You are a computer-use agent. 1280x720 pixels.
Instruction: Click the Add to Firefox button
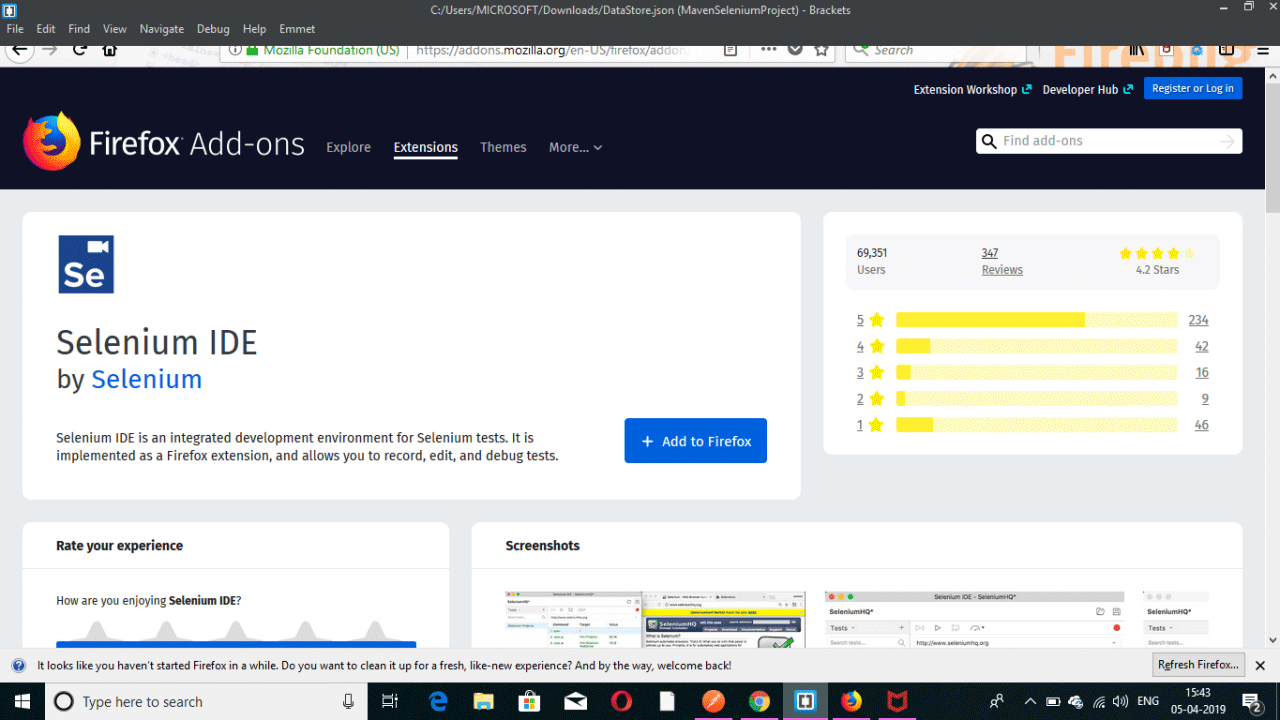695,441
